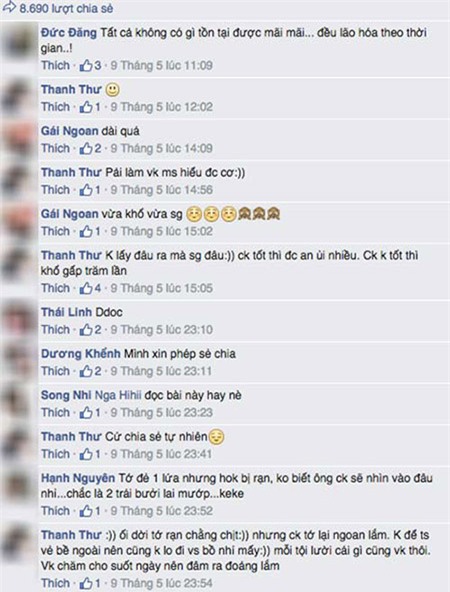This screenshot has width=450, height=592.
Task: Click the share arrow icon beside 8.690 lượt chia sẻ
Action: 9,7
